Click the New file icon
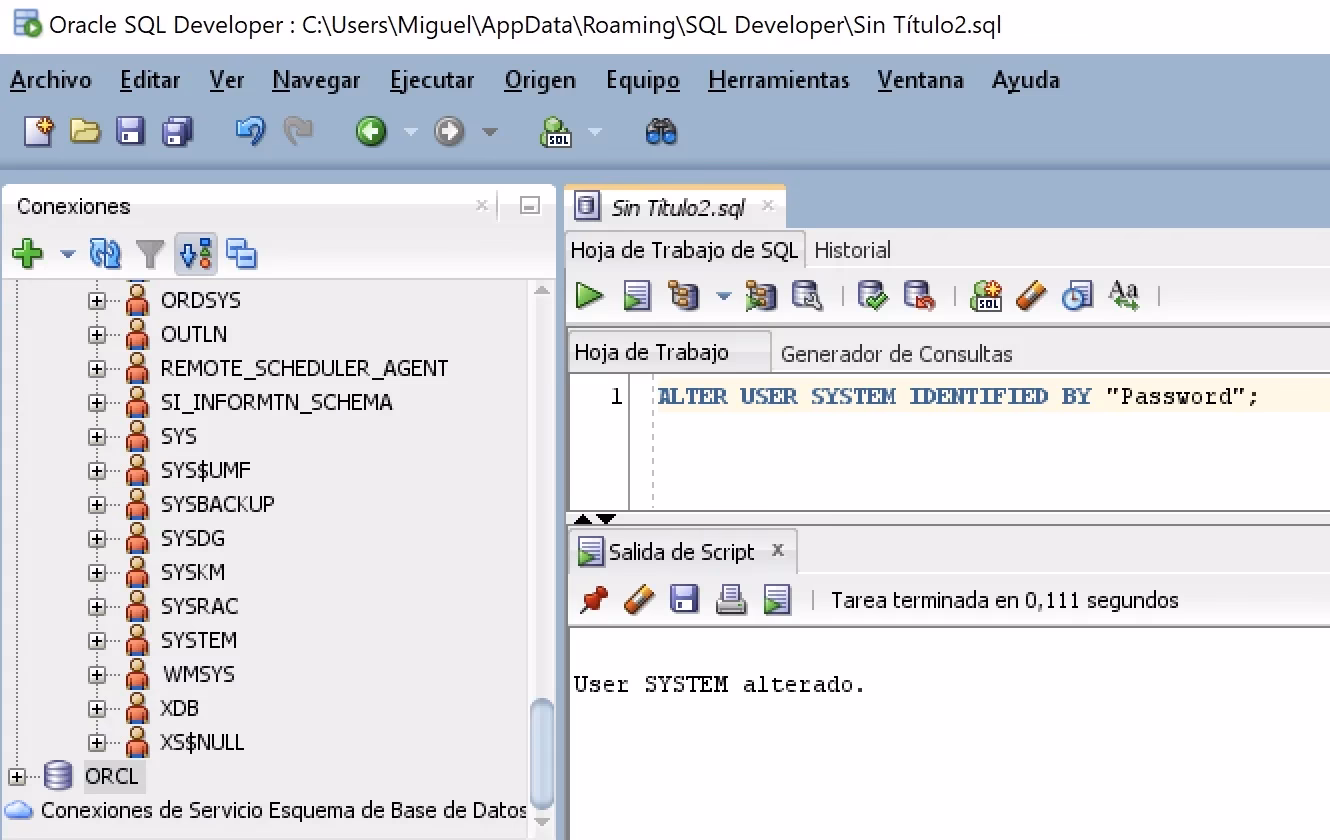Image resolution: width=1330 pixels, height=840 pixels. [x=38, y=131]
